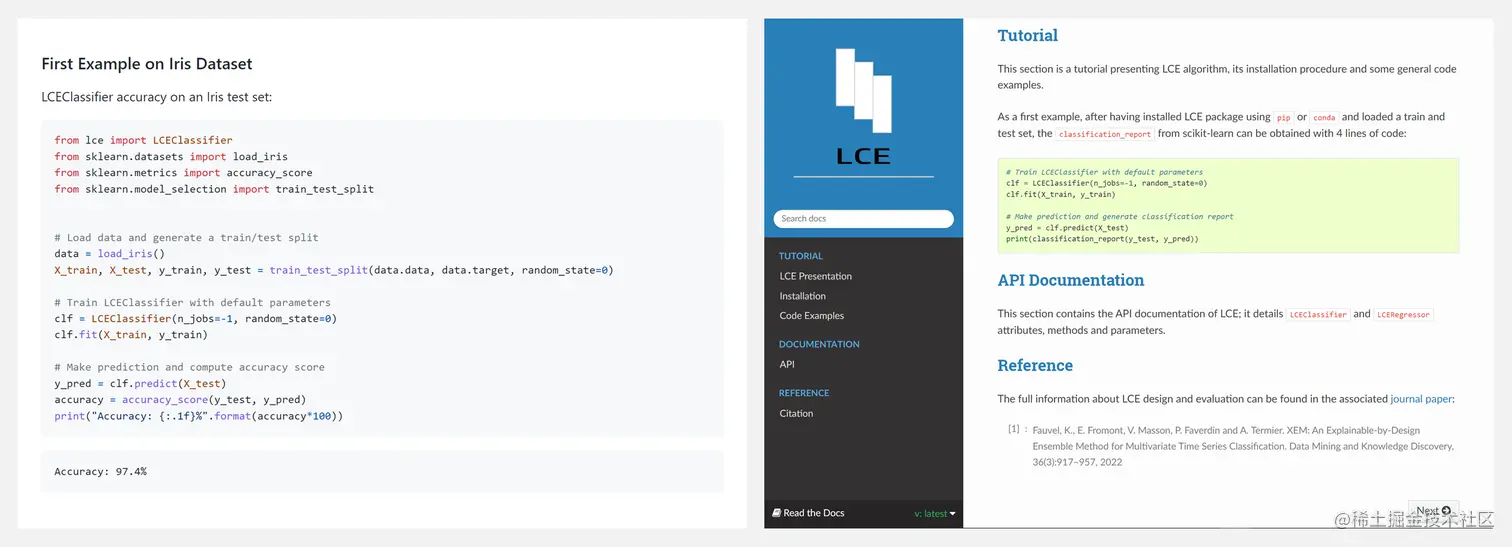Open the Code Examples sidebar page

click(x=811, y=316)
